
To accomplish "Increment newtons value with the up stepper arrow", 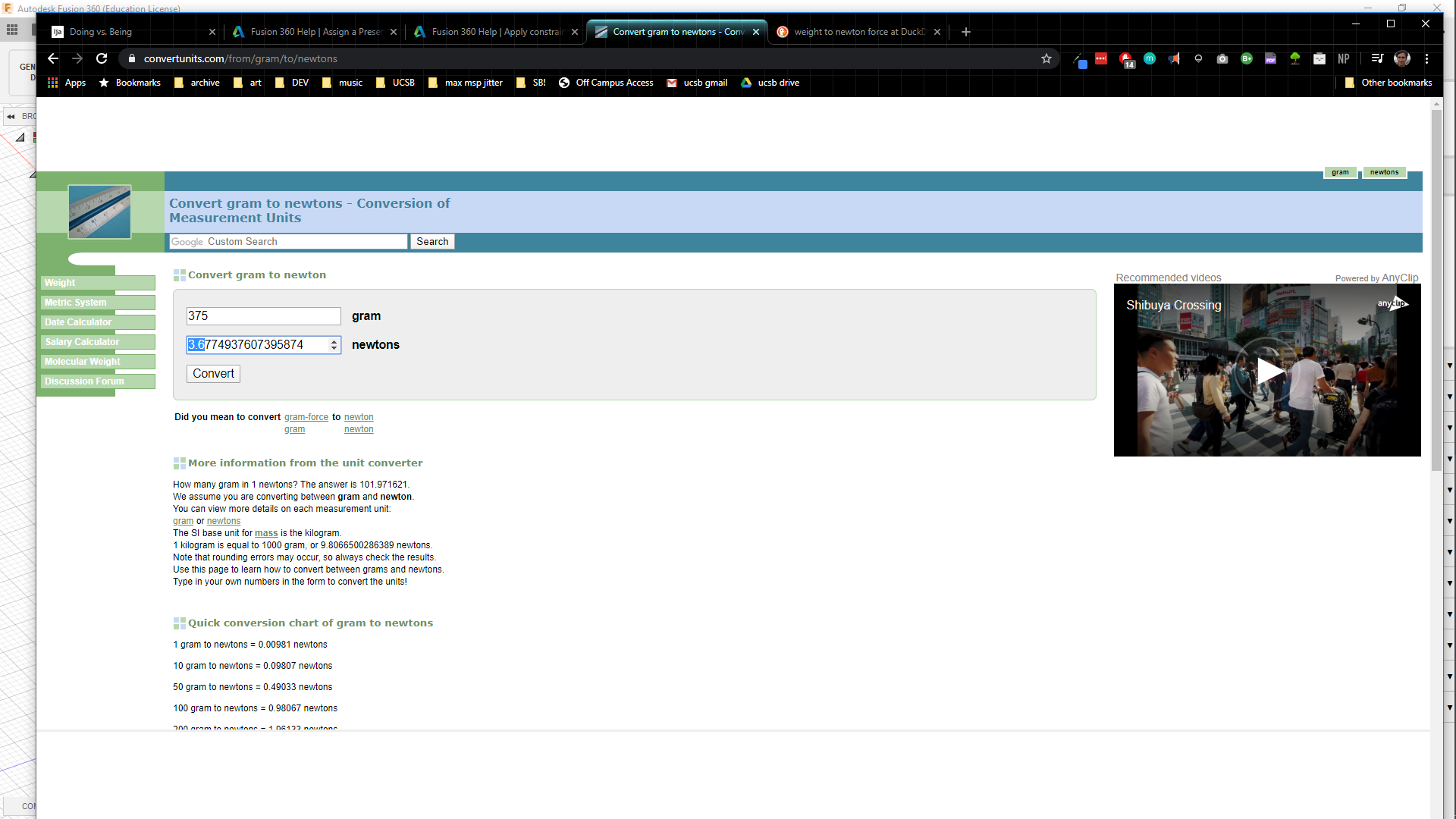I will pyautogui.click(x=334, y=341).
